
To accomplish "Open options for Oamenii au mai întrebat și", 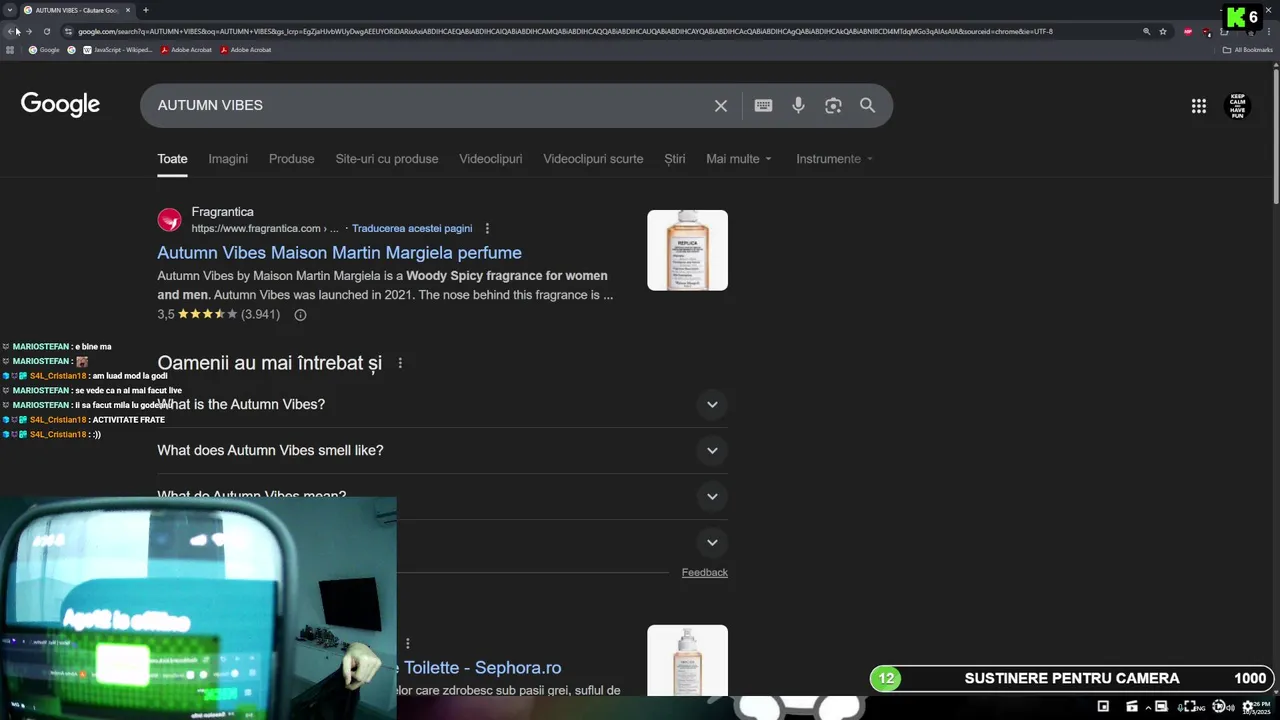I will tap(400, 363).
